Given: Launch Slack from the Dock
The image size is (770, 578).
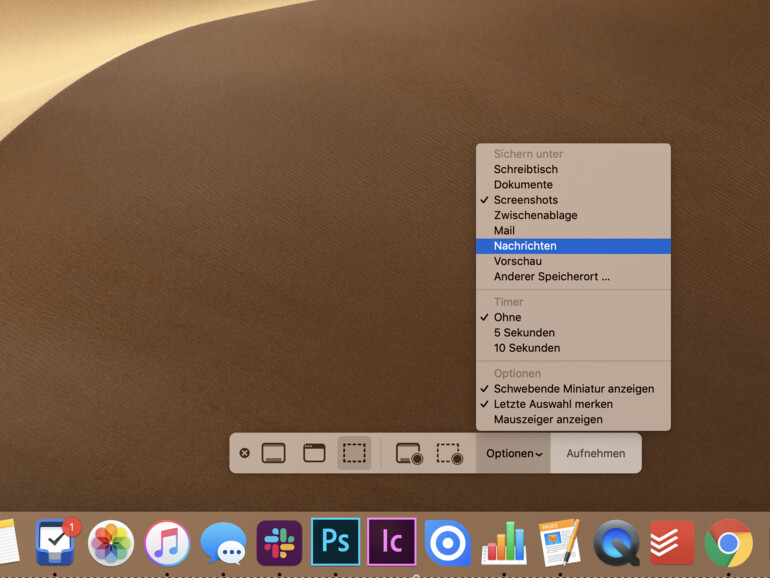Looking at the screenshot, I should coord(279,543).
